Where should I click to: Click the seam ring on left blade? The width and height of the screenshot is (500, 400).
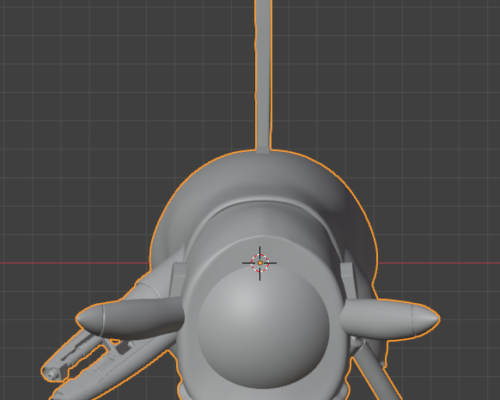[103, 321]
